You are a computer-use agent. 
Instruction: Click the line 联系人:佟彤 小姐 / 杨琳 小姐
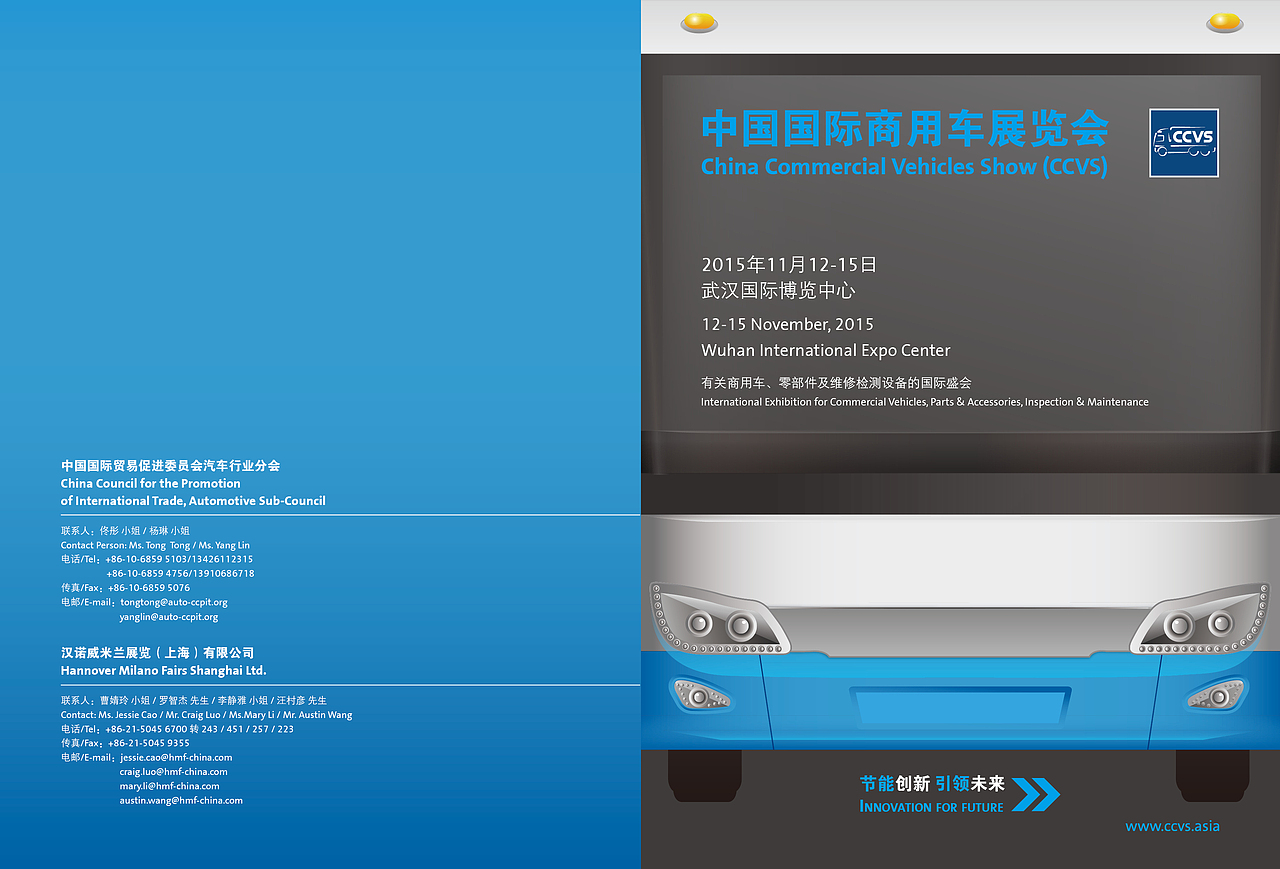click(x=125, y=531)
